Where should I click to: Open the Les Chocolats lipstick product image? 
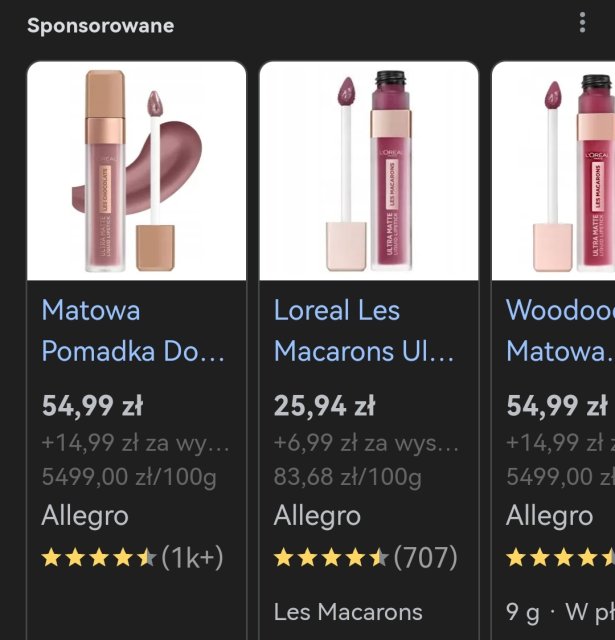click(x=136, y=171)
